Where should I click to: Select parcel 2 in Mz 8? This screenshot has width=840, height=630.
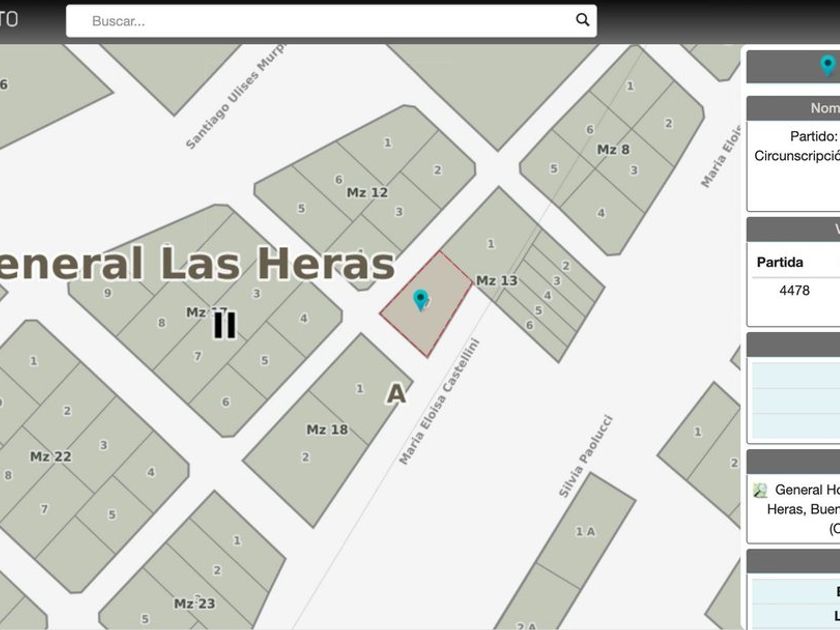[669, 123]
